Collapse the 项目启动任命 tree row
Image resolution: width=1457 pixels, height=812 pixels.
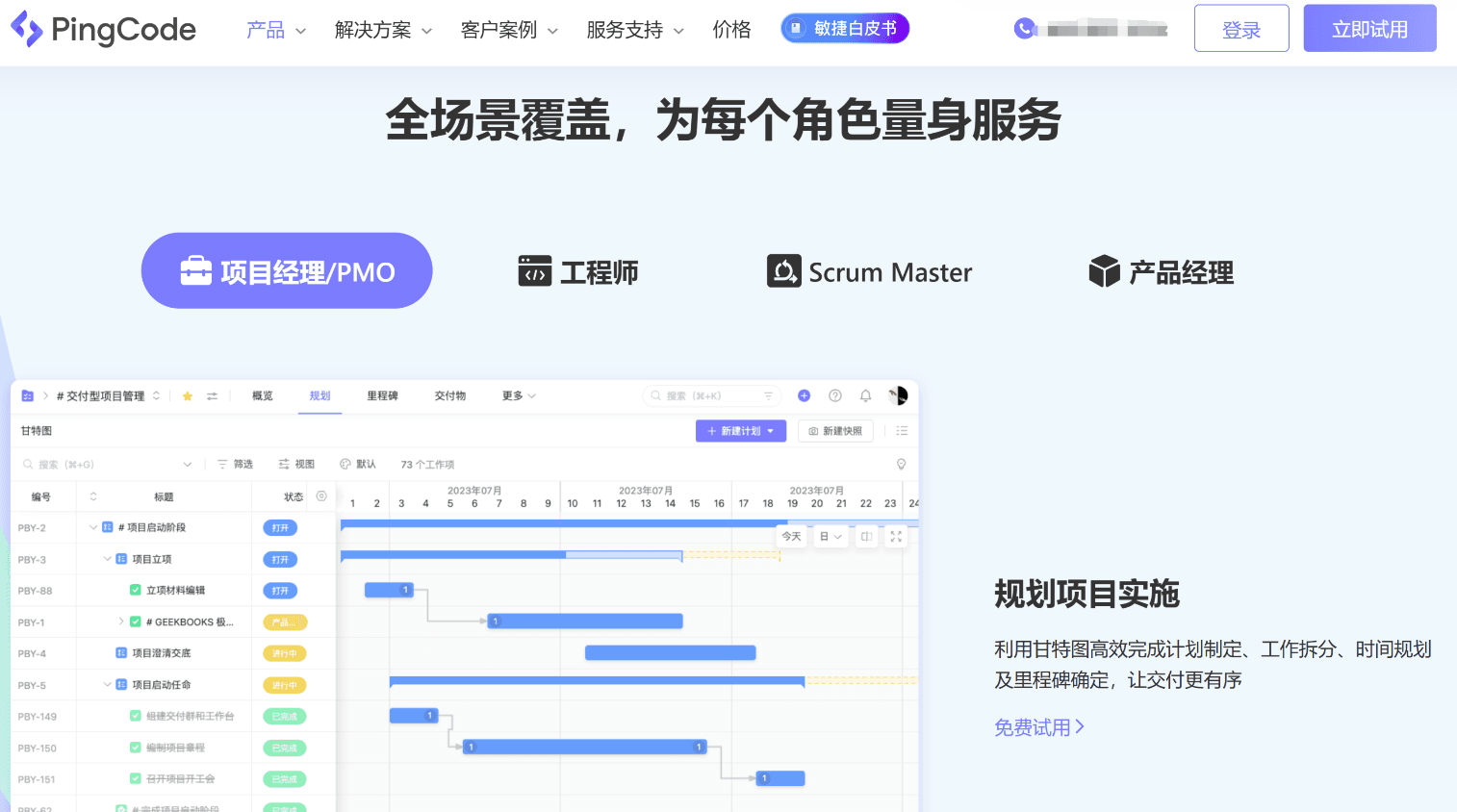pyautogui.click(x=107, y=685)
